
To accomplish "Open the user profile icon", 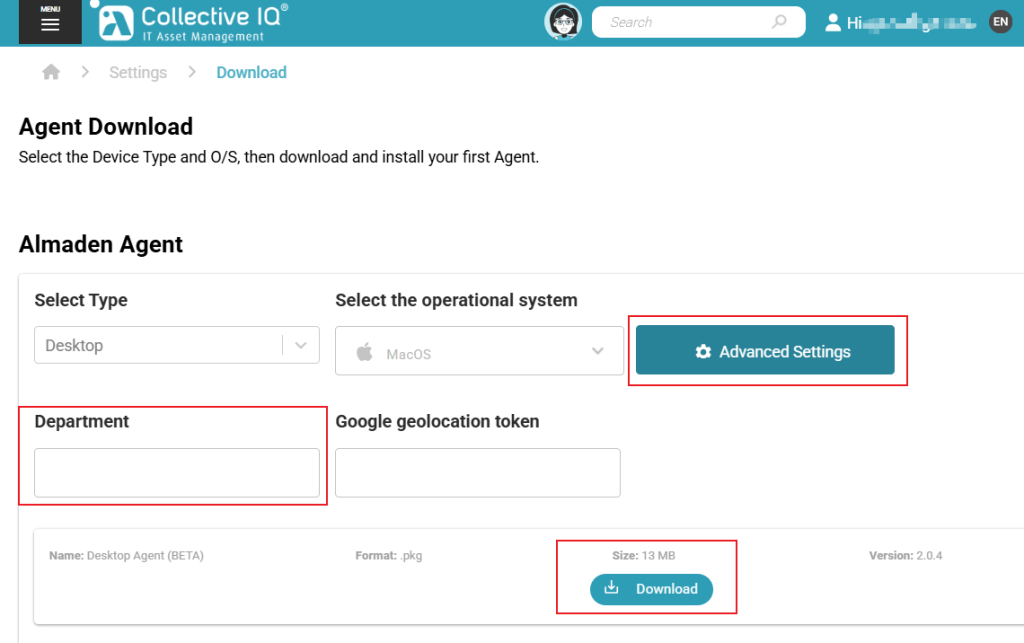I will 833,23.
